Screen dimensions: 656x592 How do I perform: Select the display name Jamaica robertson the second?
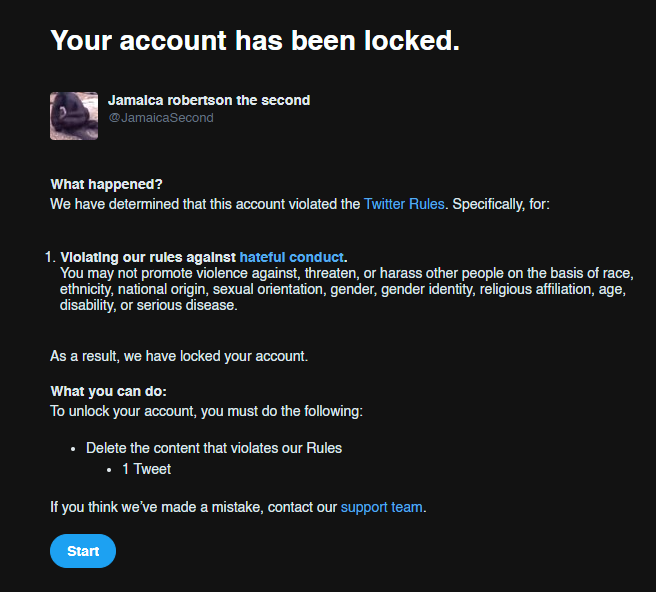[x=209, y=100]
